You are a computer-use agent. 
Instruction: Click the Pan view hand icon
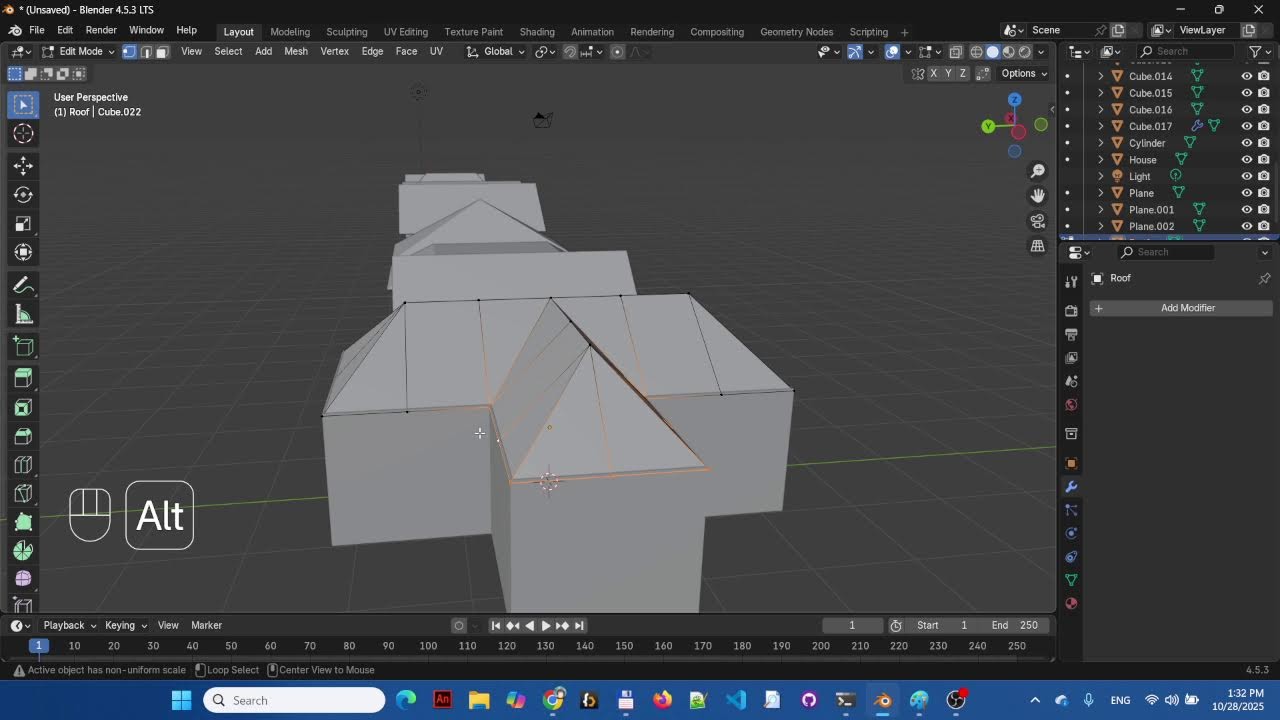1038,196
